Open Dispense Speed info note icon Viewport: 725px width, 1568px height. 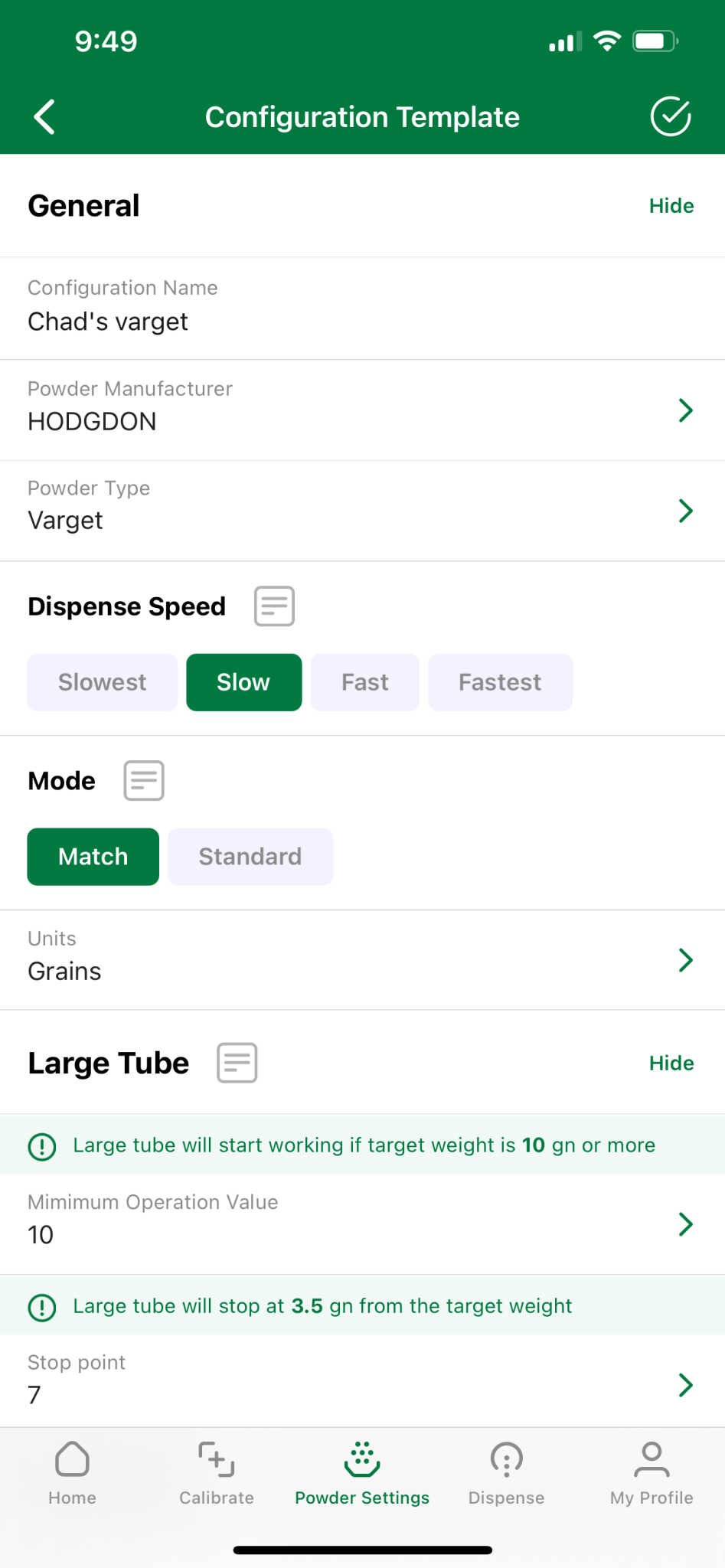click(x=274, y=606)
